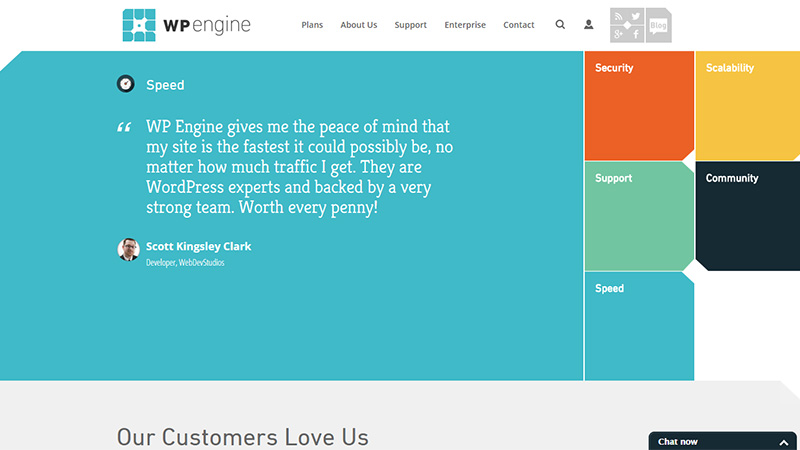The width and height of the screenshot is (800, 450).
Task: Expand the Chat now chevron arrow
Action: click(x=784, y=442)
